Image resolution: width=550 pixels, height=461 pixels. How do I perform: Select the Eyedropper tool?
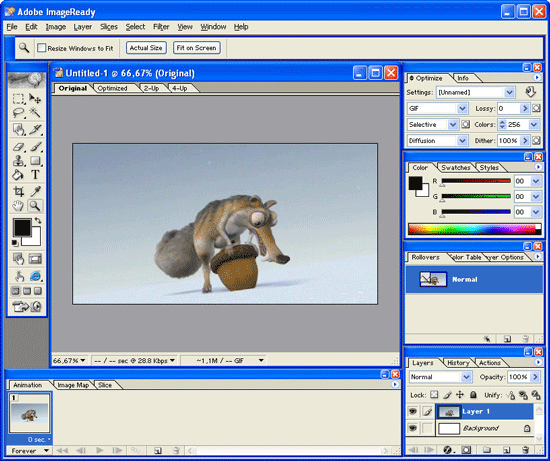click(x=35, y=191)
